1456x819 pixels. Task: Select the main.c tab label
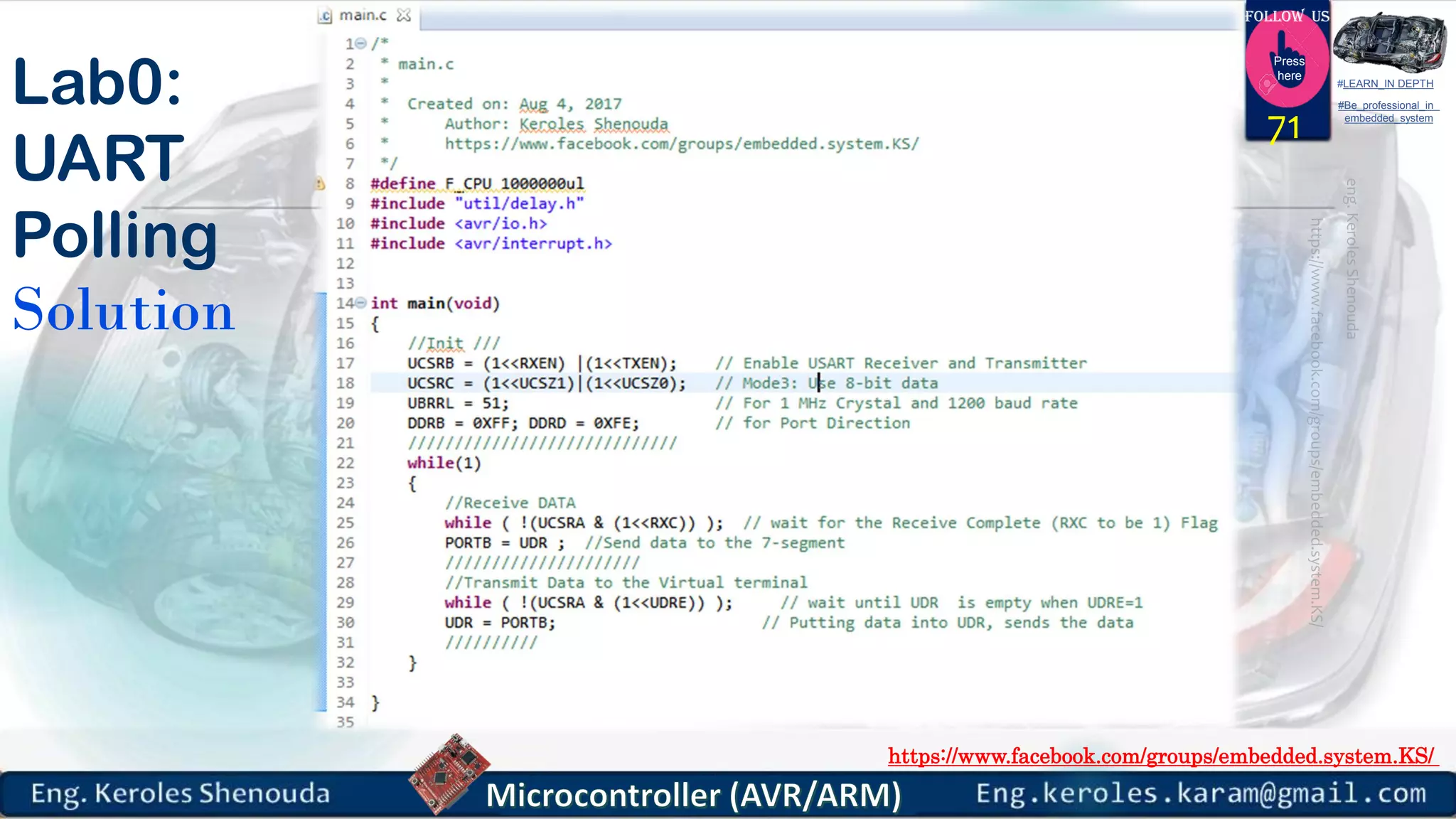(363, 15)
